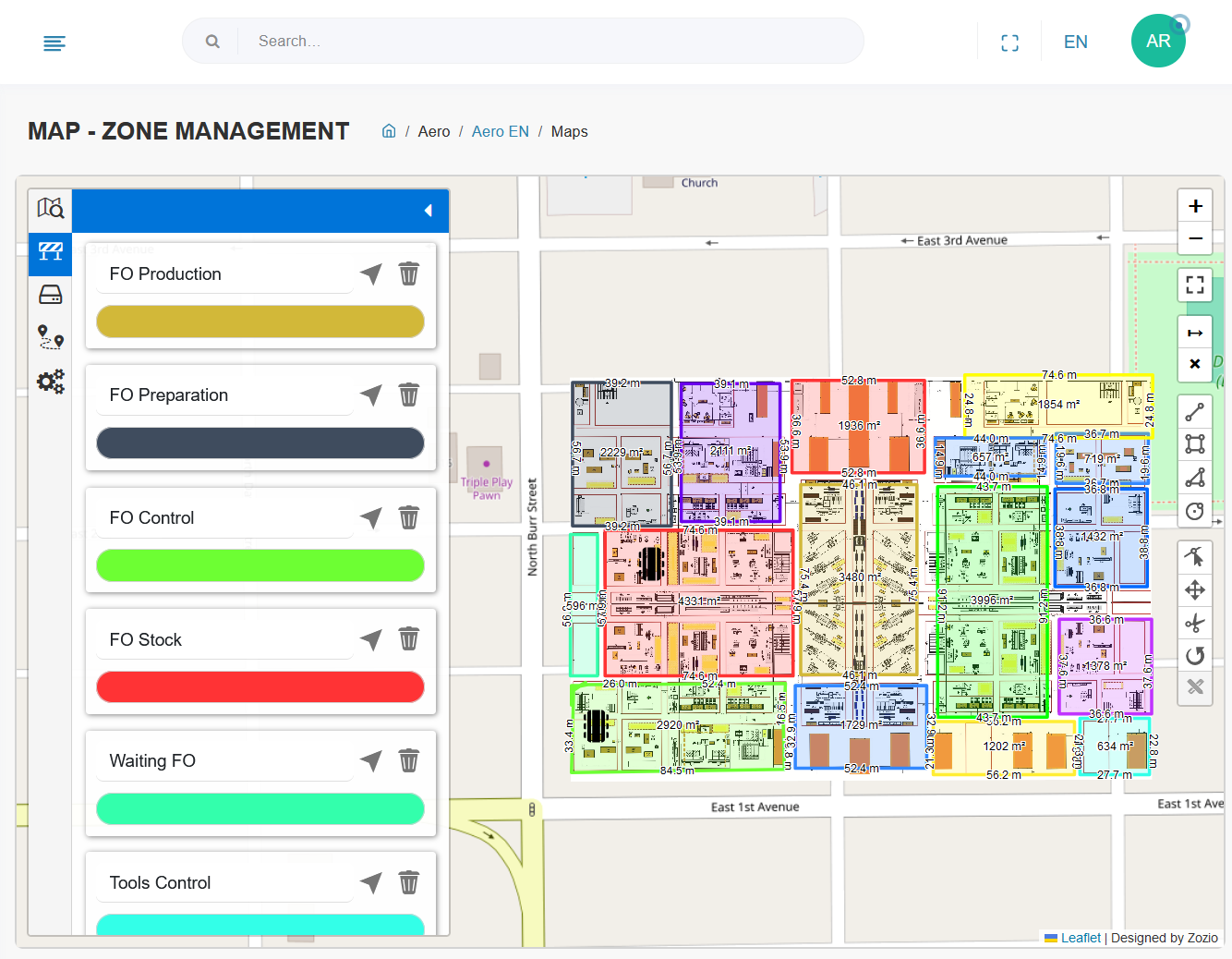
Task: Delete the Tools Control zone
Action: point(408,883)
